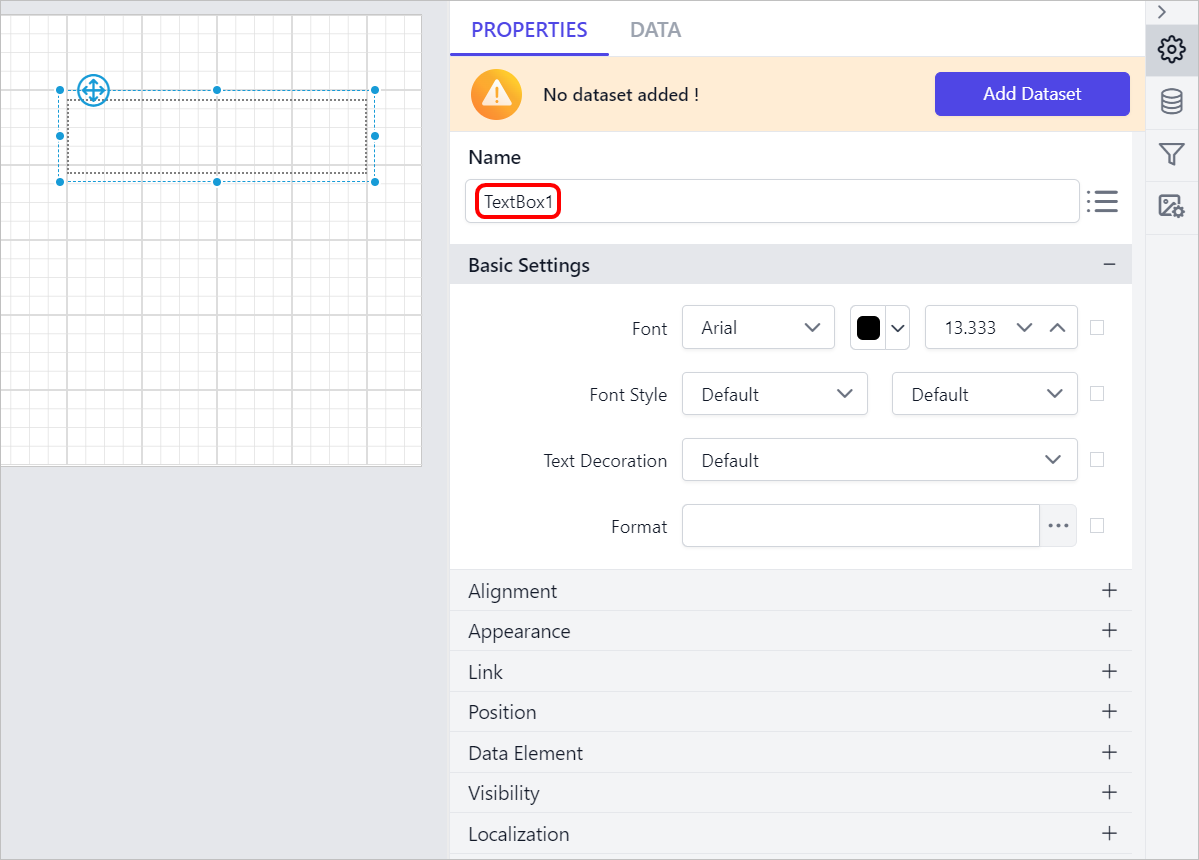Click the Name input field TextBox1
1199x860 pixels.
tap(772, 201)
